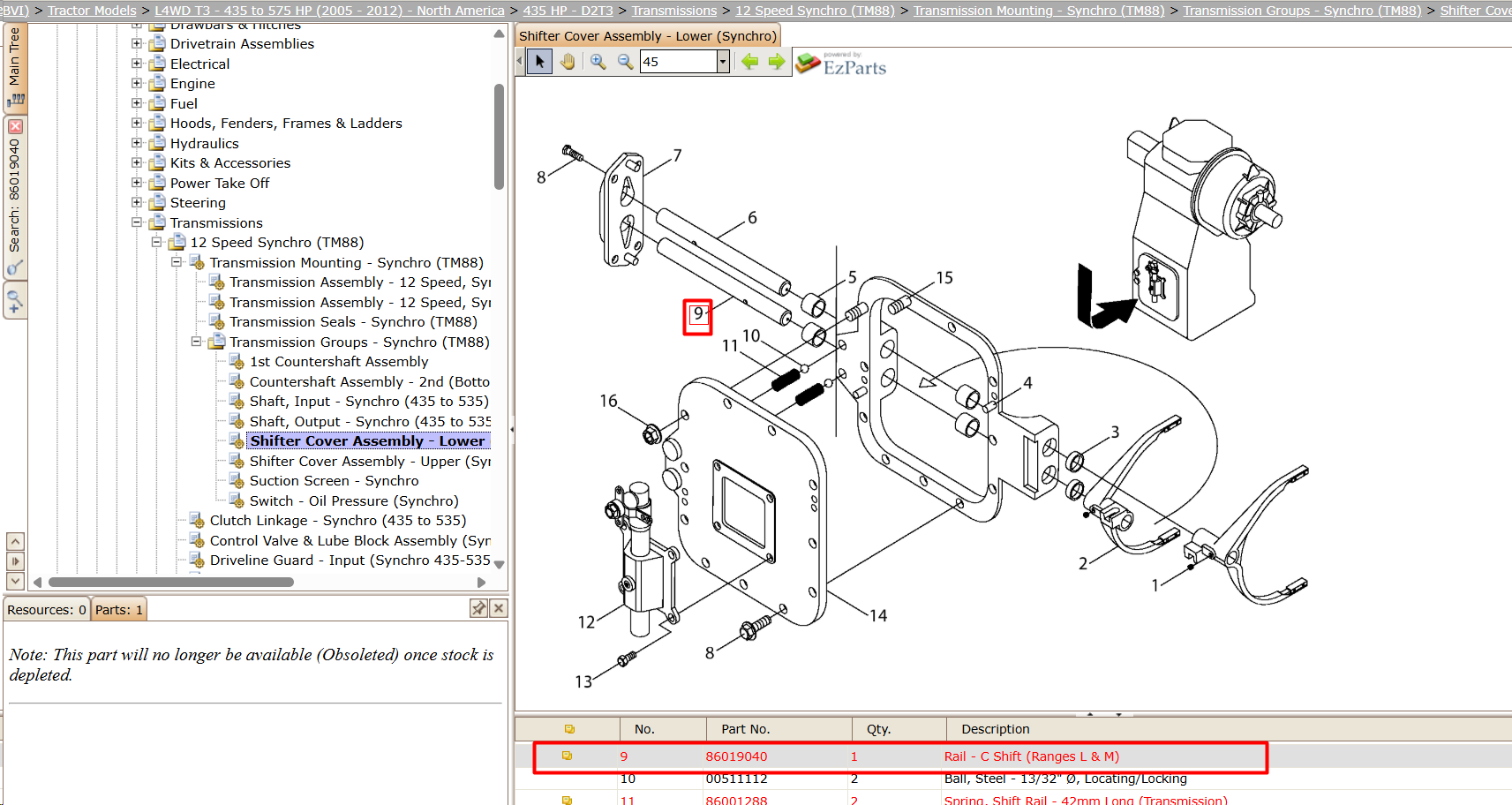Click the Suction Screen page icon
Image resolution: width=1512 pixels, height=805 pixels.
pos(236,480)
